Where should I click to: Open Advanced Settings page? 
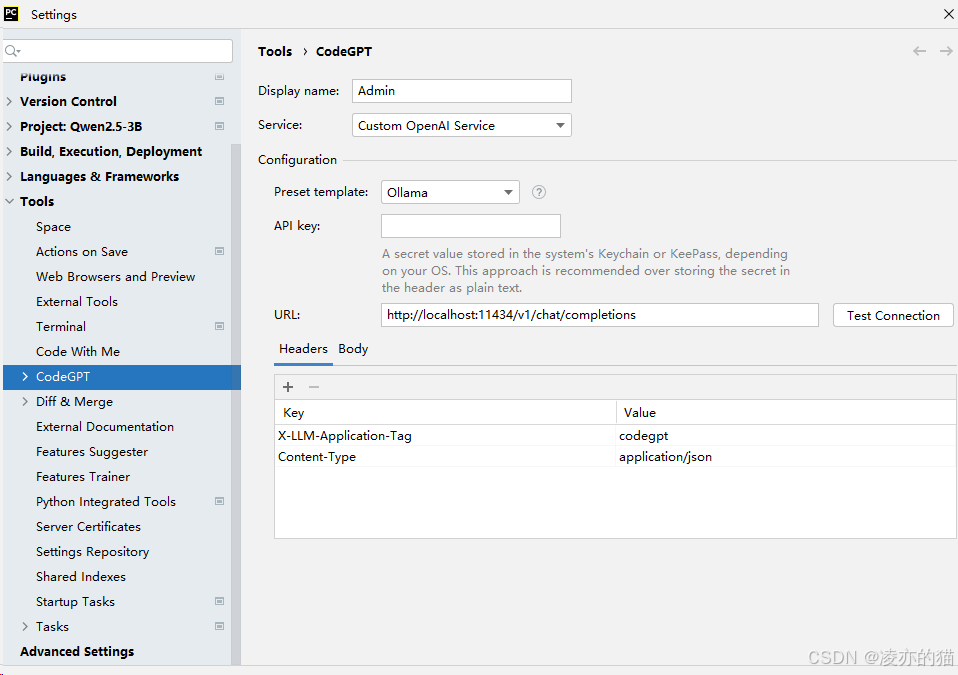[77, 652]
